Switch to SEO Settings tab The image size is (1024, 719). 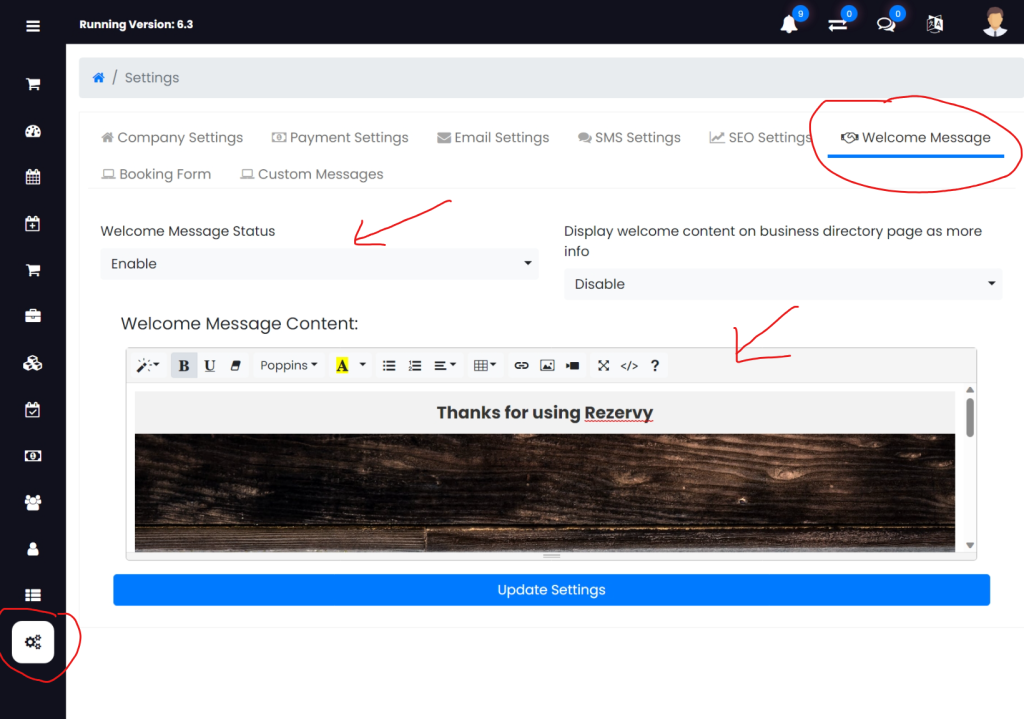[760, 138]
